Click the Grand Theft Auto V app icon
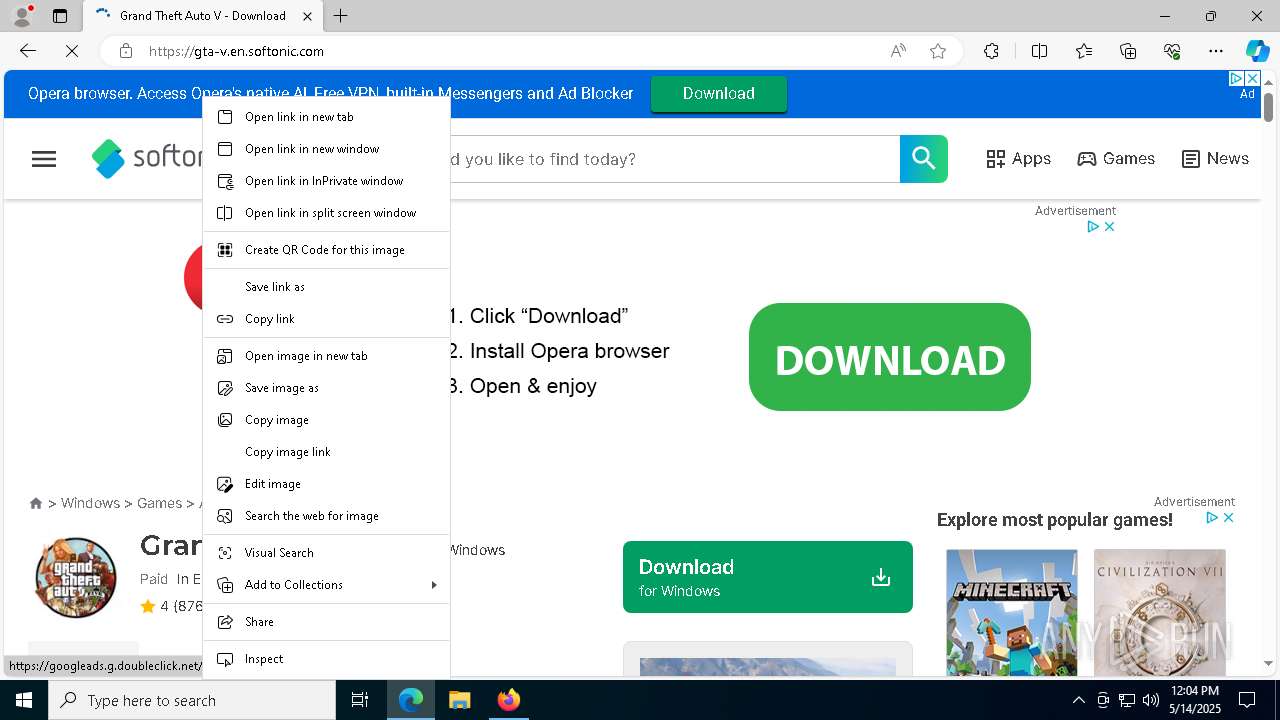 tap(76, 577)
